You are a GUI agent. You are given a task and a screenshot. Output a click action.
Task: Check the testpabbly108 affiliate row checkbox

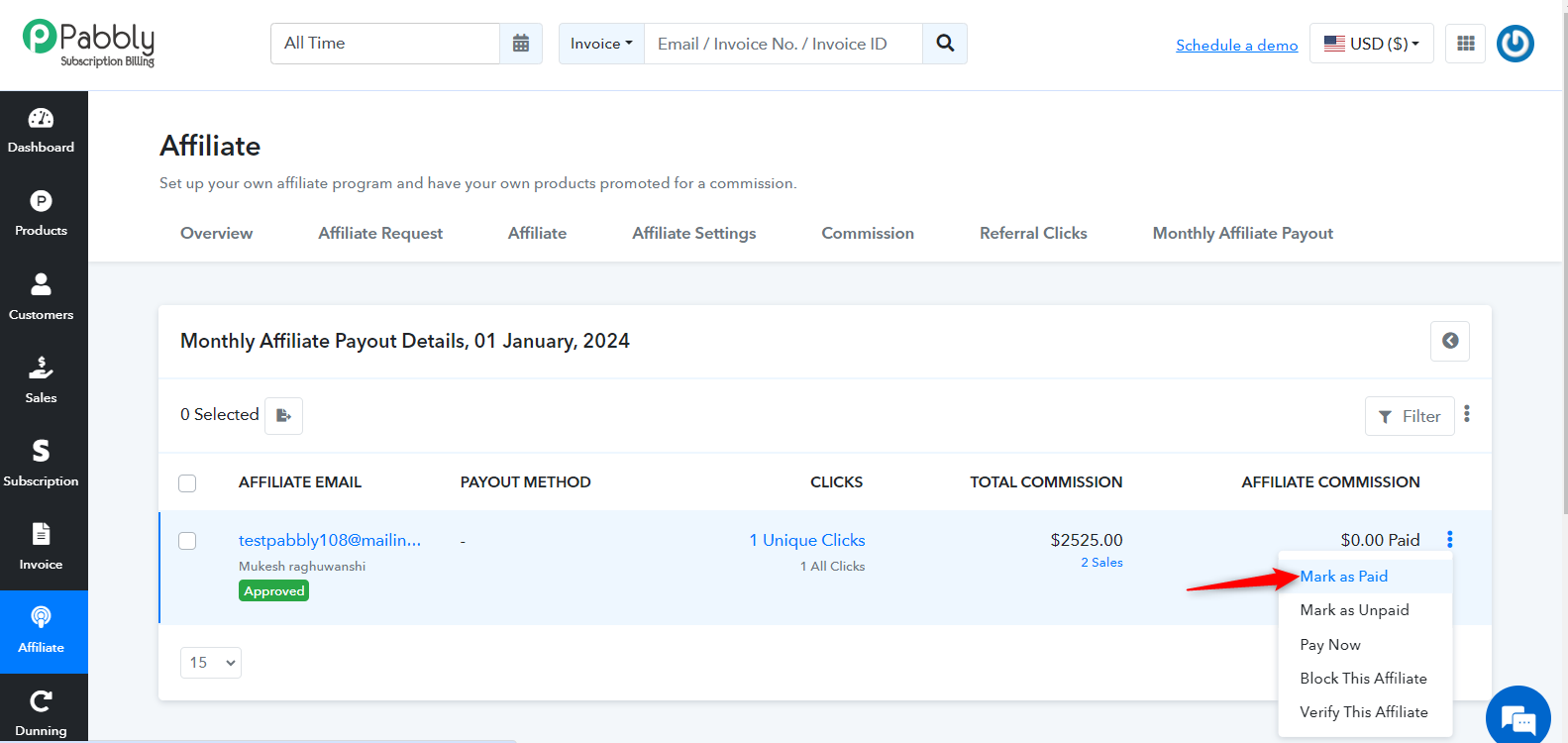[187, 541]
